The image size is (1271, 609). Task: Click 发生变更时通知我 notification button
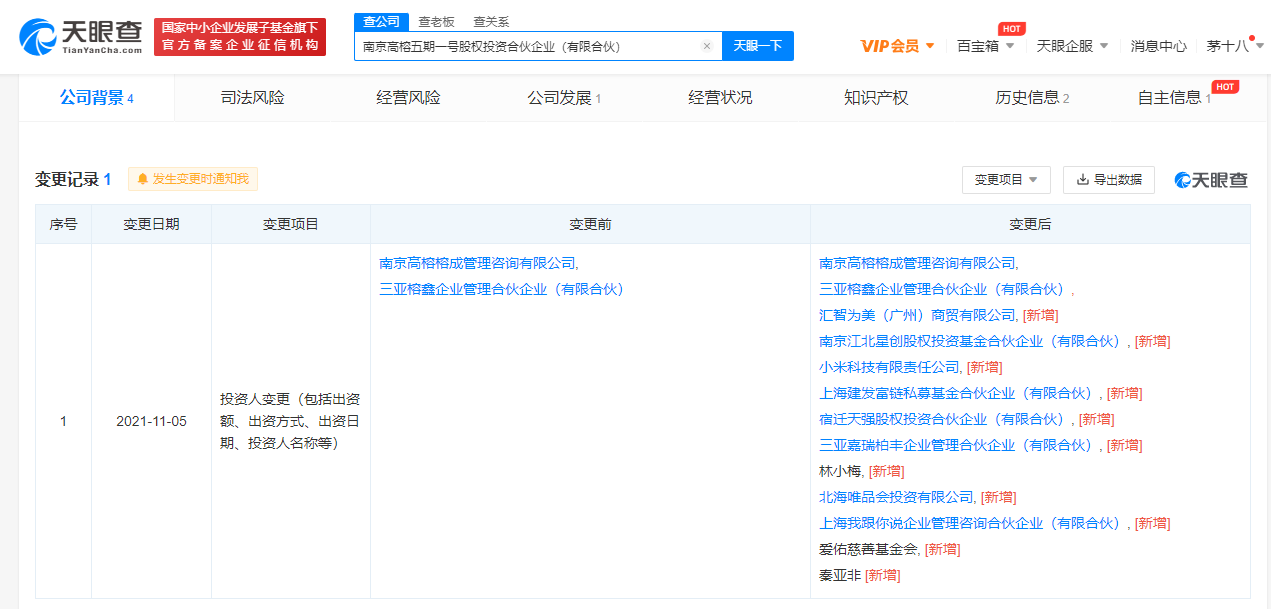click(193, 179)
